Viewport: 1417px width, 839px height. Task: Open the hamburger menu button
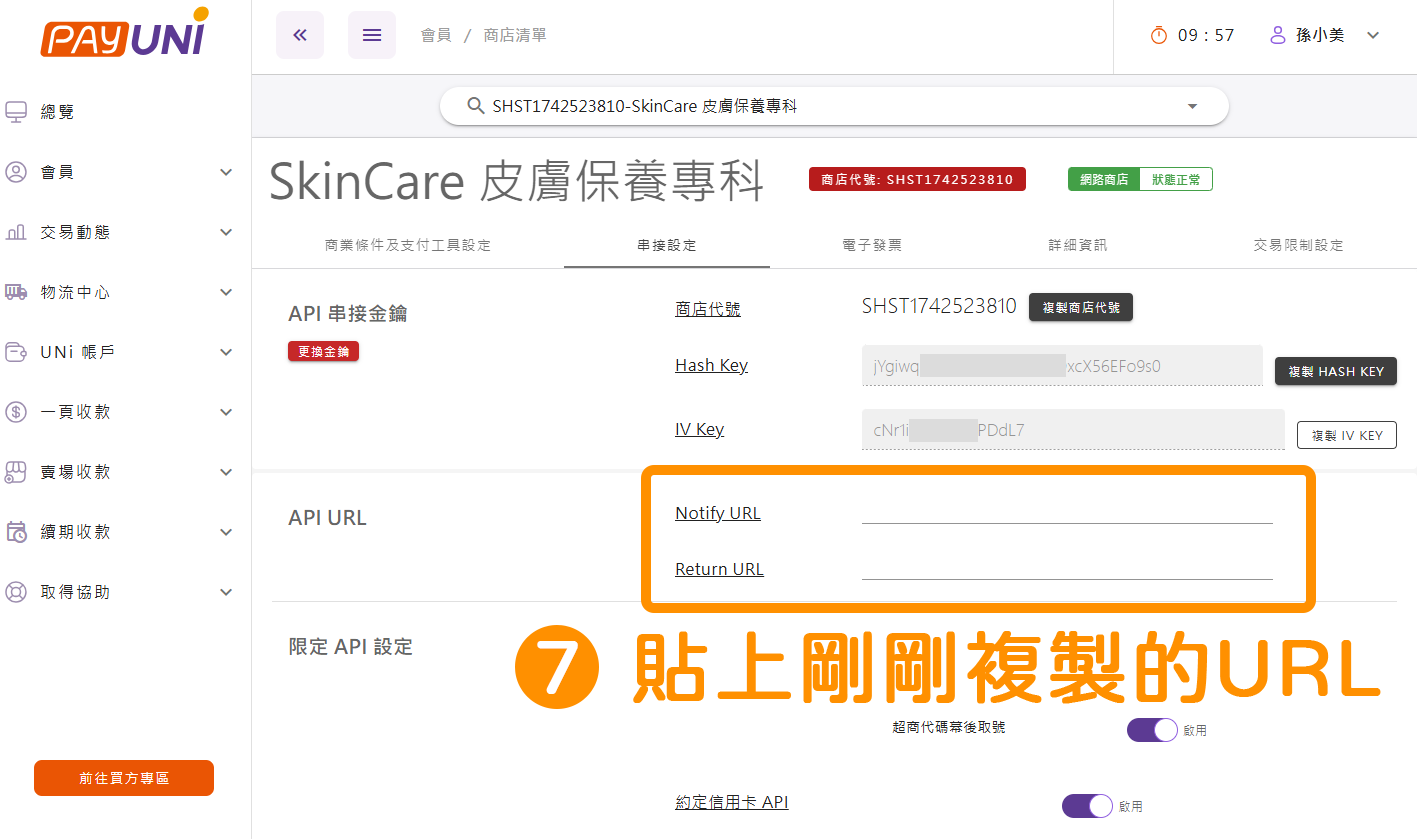372,35
